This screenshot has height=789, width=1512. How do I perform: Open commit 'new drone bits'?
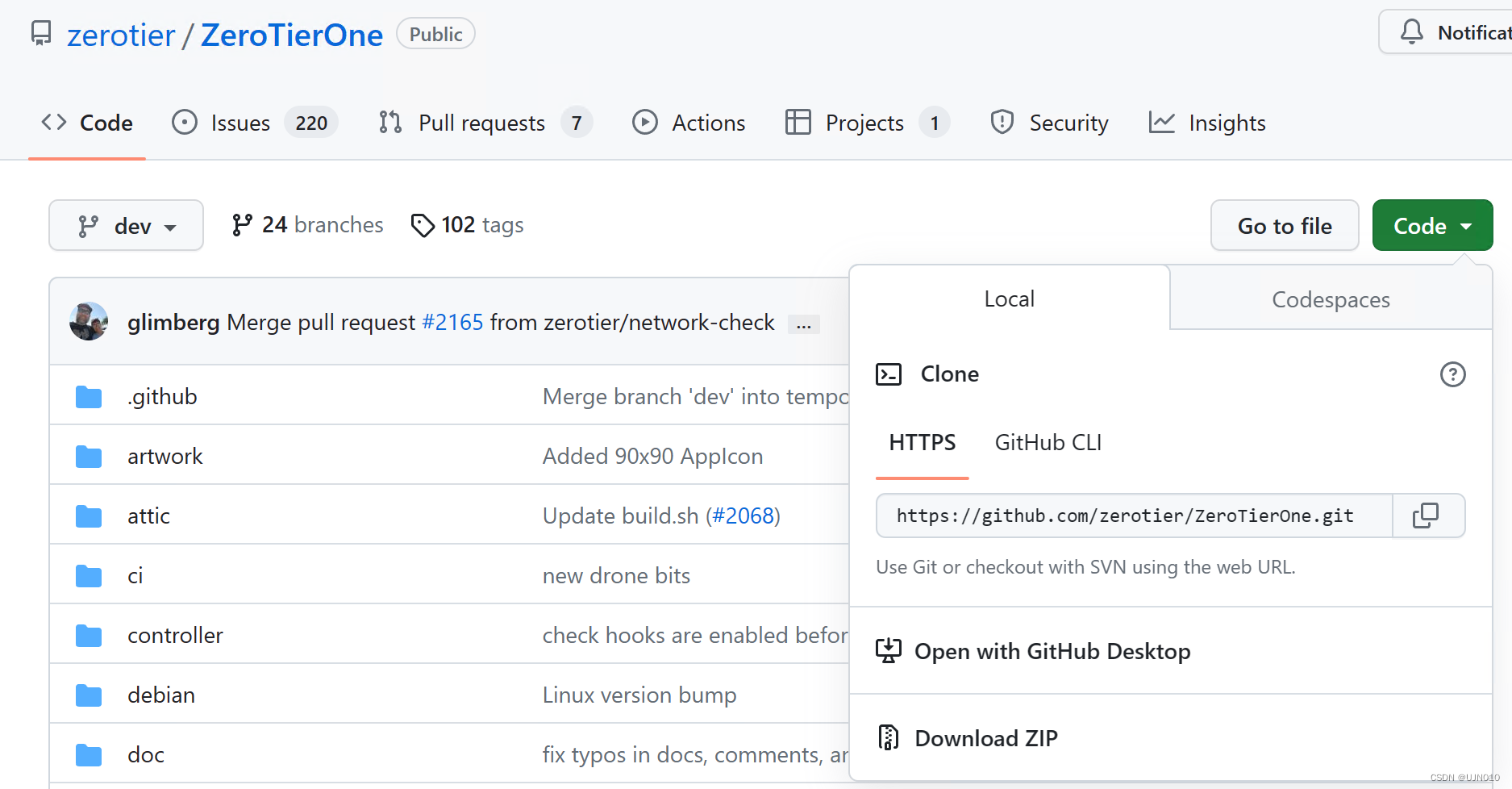(617, 575)
